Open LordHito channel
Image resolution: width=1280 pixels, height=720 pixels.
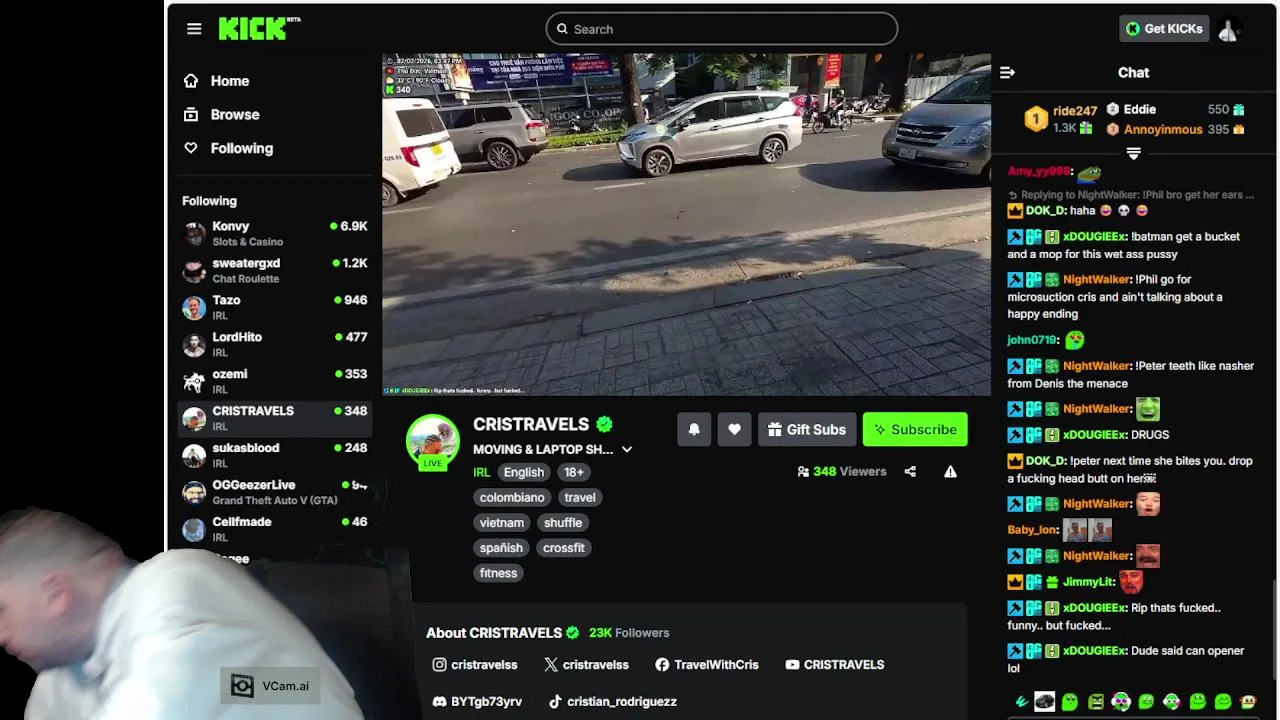tap(276, 345)
